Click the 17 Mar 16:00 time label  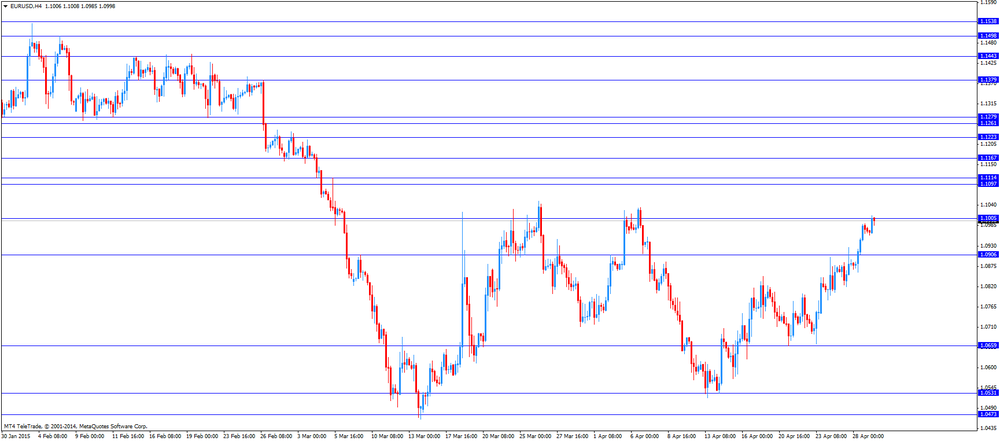(461, 437)
